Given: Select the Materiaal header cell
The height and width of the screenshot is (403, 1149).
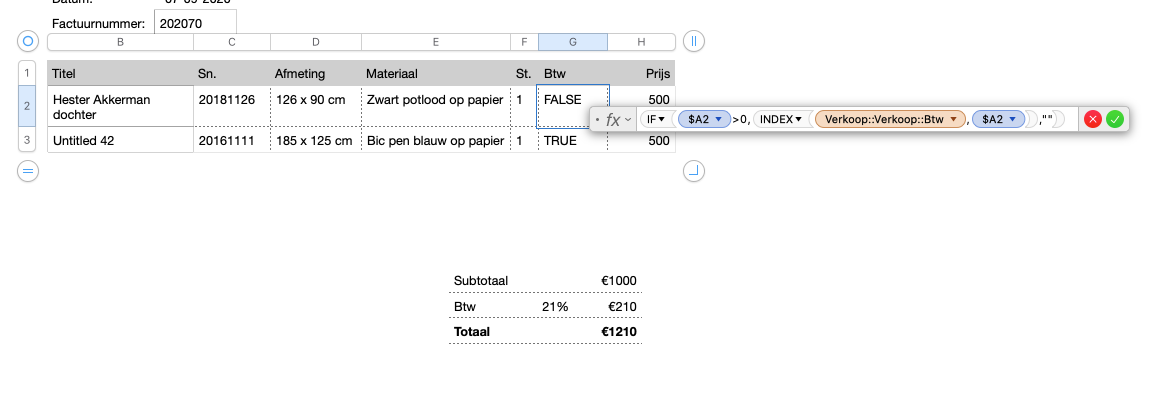Looking at the screenshot, I should coord(435,73).
